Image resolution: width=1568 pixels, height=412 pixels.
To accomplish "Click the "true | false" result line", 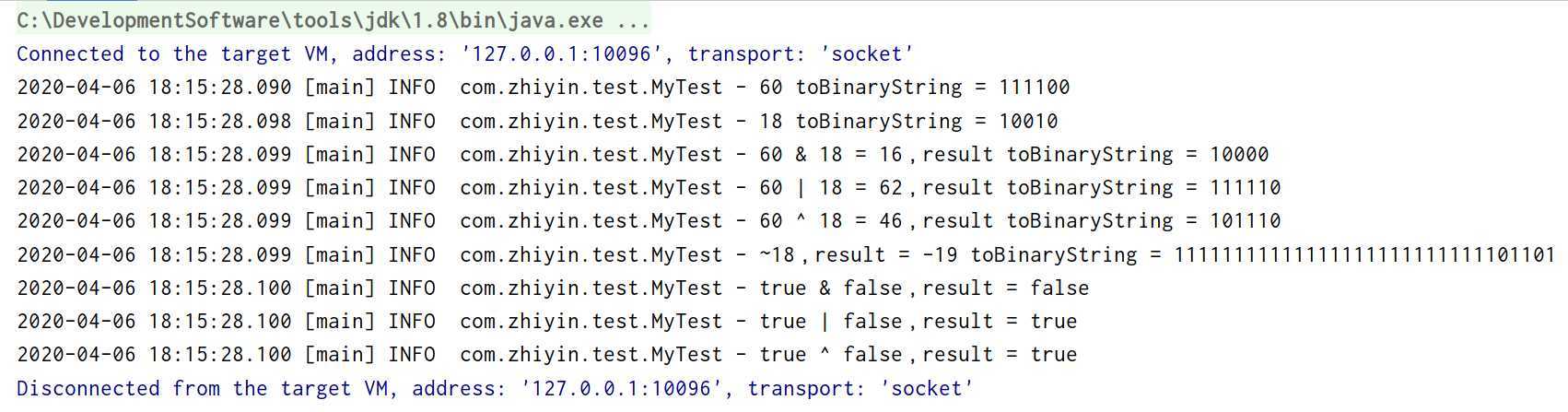I will (x=547, y=322).
